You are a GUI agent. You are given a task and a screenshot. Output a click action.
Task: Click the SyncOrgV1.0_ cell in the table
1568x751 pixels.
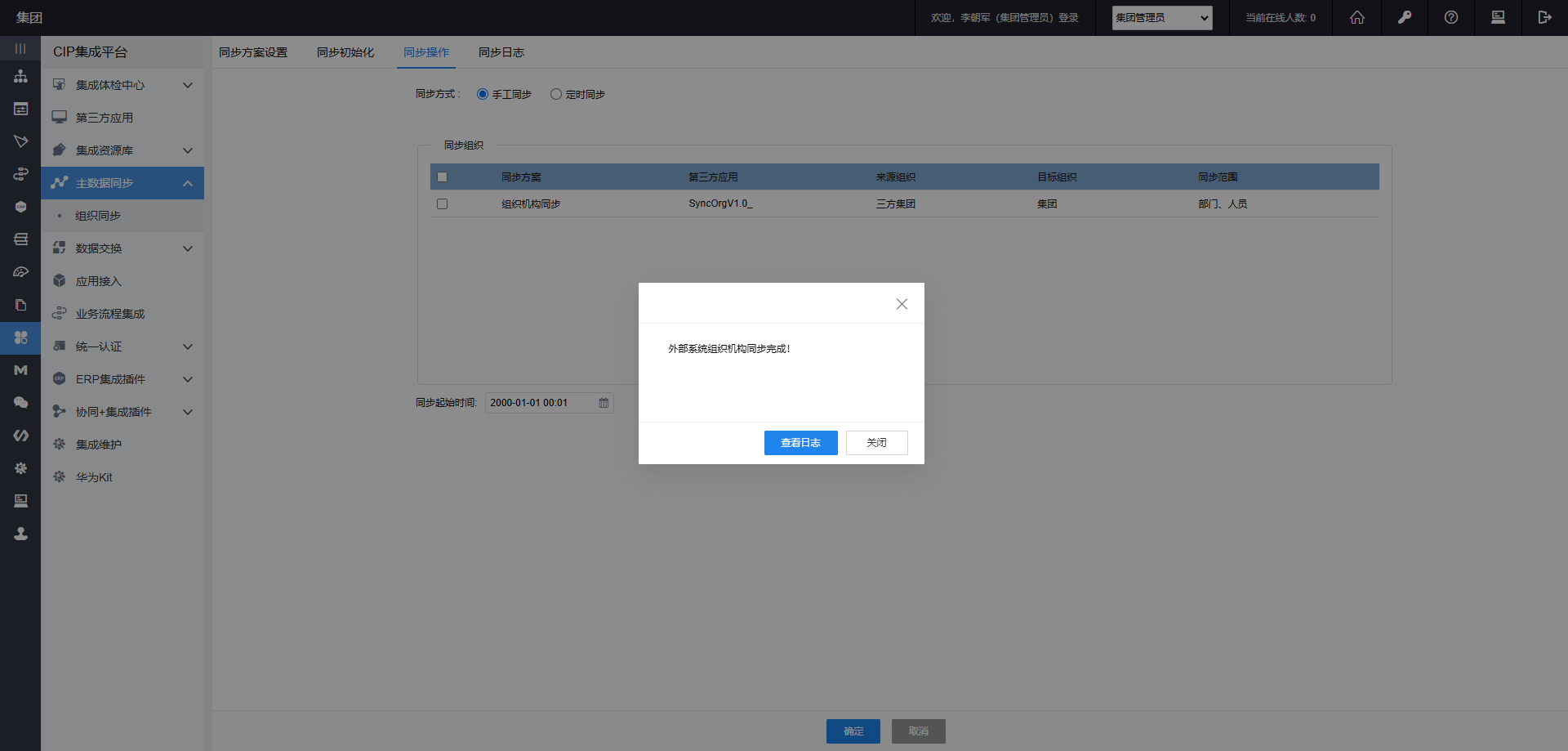[720, 203]
